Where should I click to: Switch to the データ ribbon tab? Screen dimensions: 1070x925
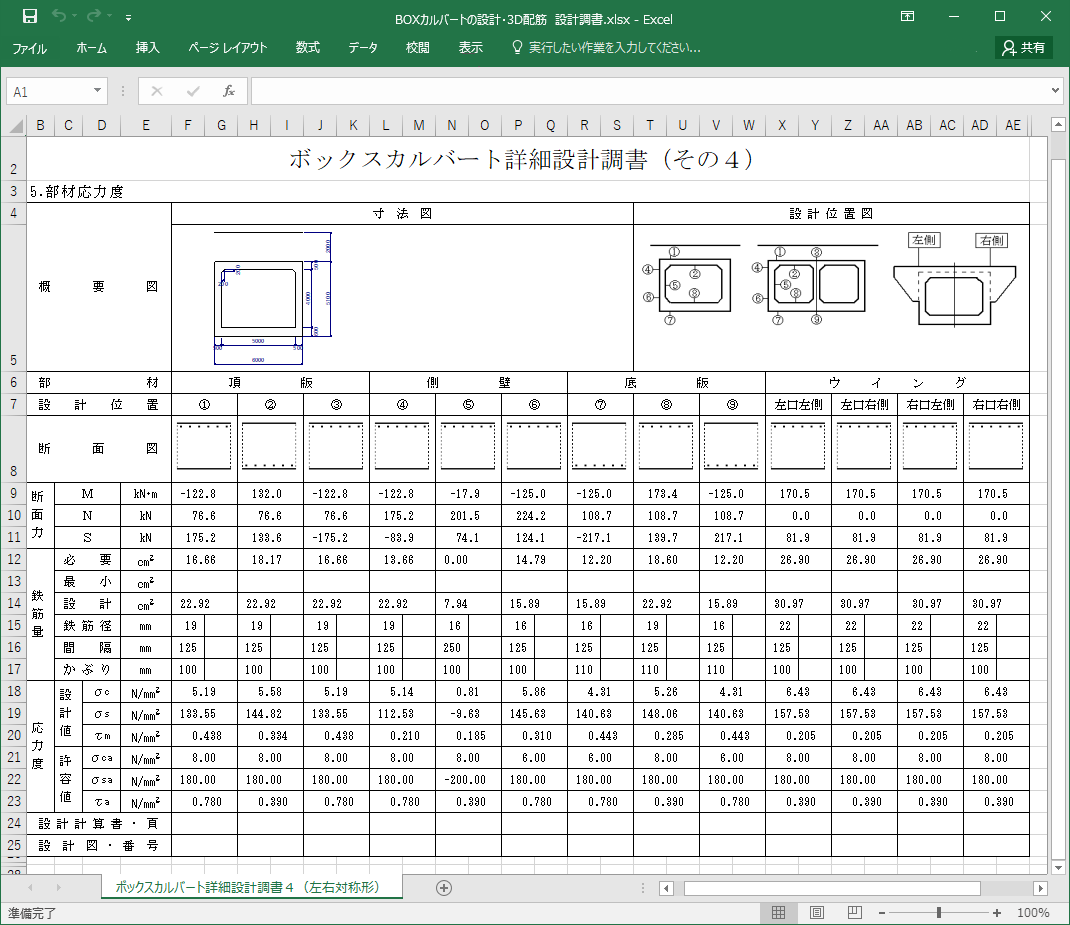[363, 48]
